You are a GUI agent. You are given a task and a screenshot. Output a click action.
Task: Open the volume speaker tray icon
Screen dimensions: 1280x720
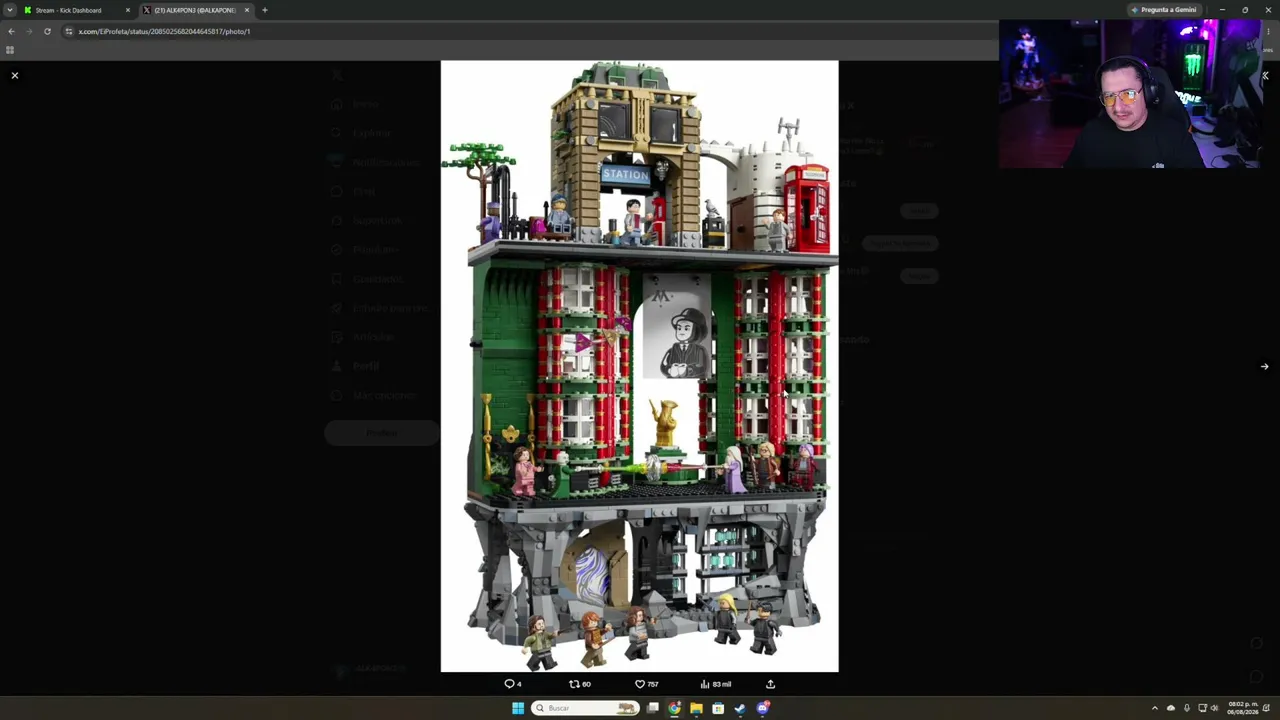pyautogui.click(x=1215, y=708)
